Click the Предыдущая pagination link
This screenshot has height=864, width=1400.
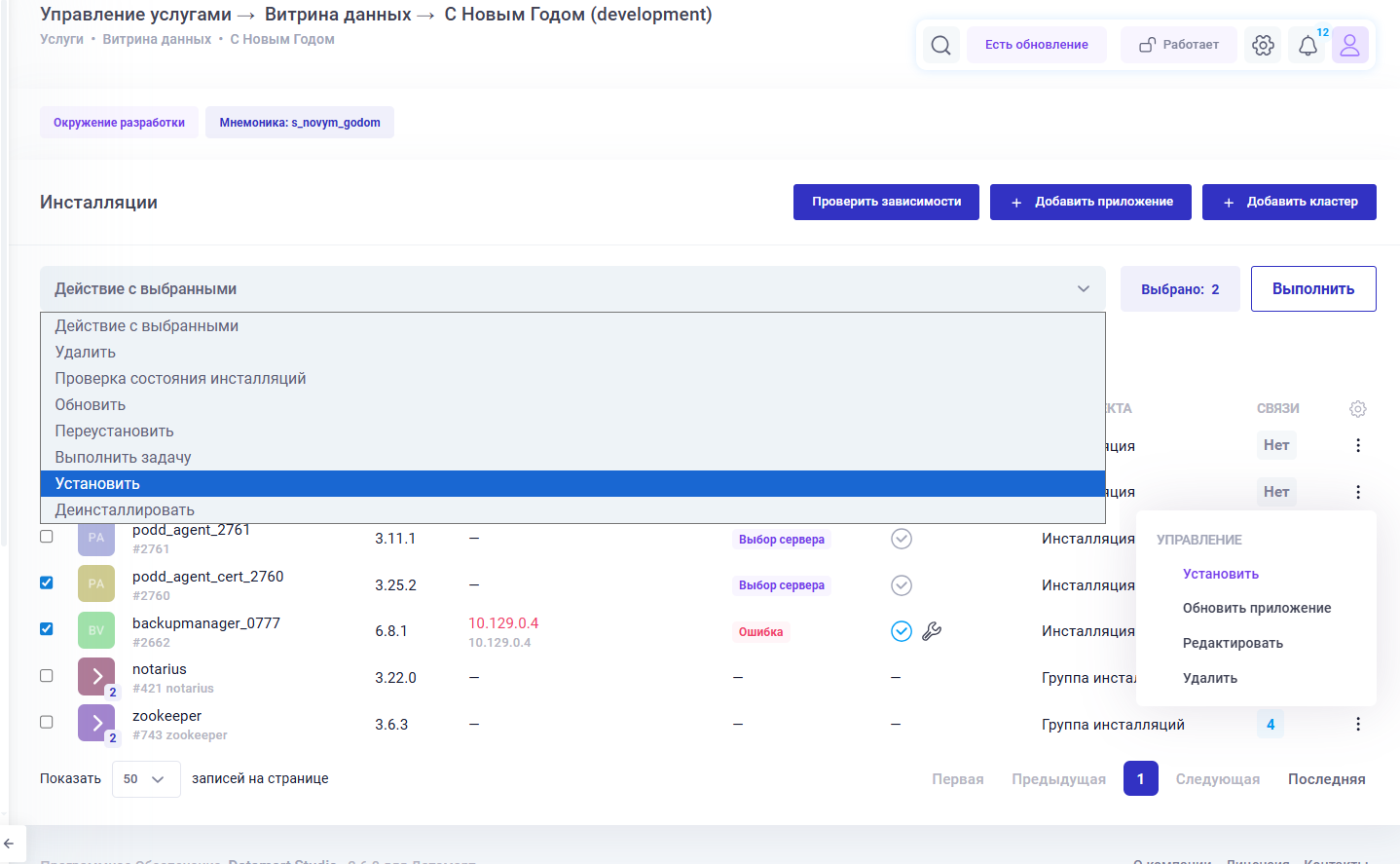click(x=1058, y=779)
